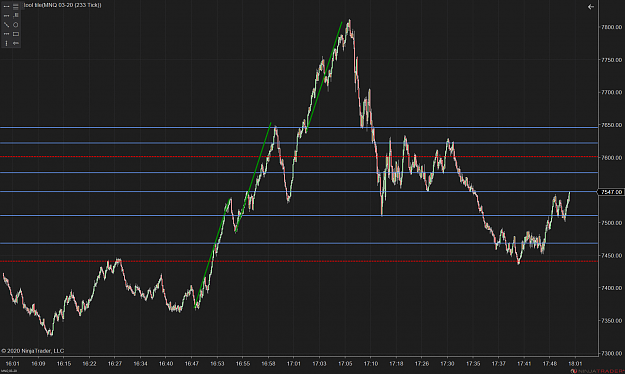Click the 16:47 time axis label

tap(192, 364)
